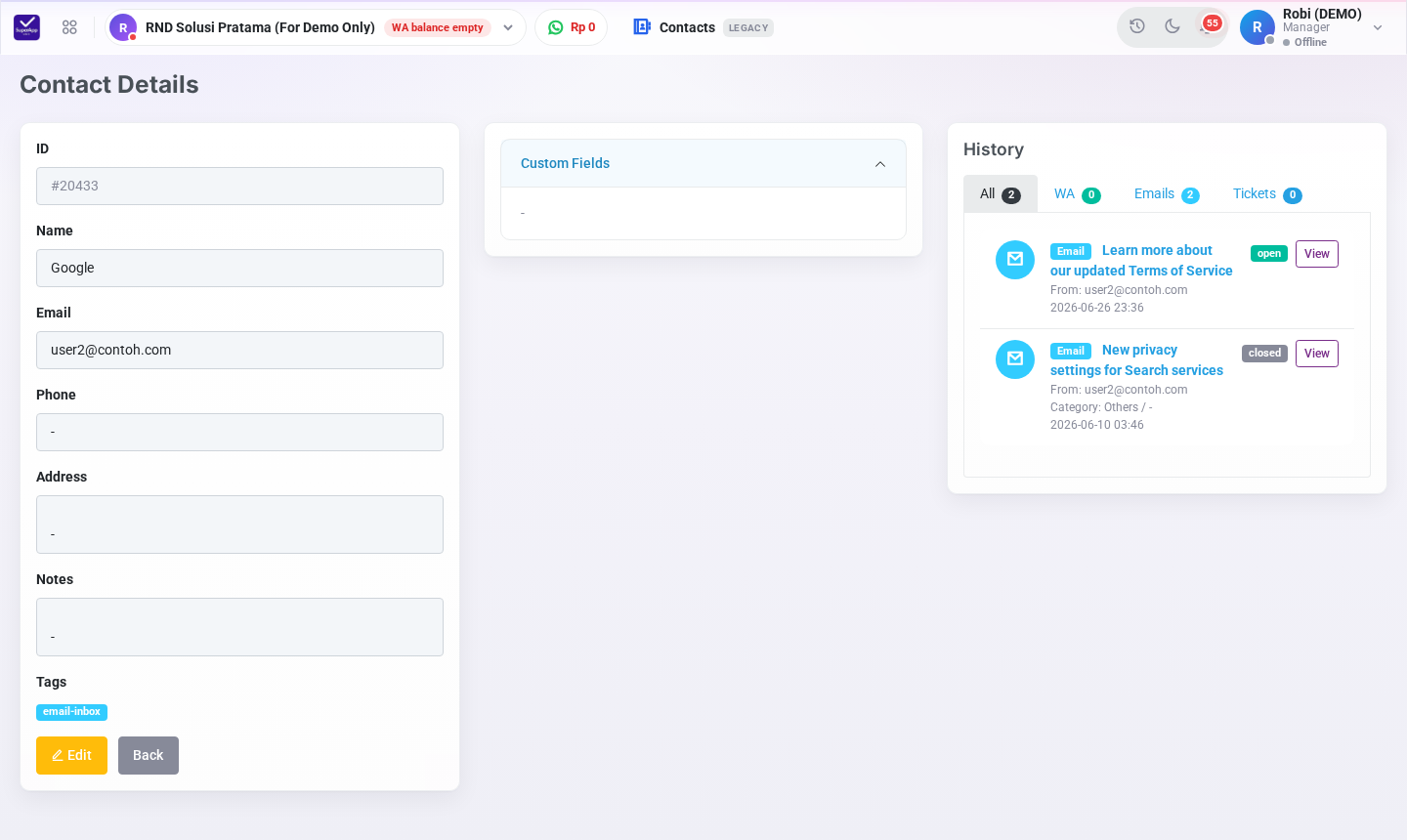Toggle dark mode moon icon
1407x840 pixels.
[1172, 26]
